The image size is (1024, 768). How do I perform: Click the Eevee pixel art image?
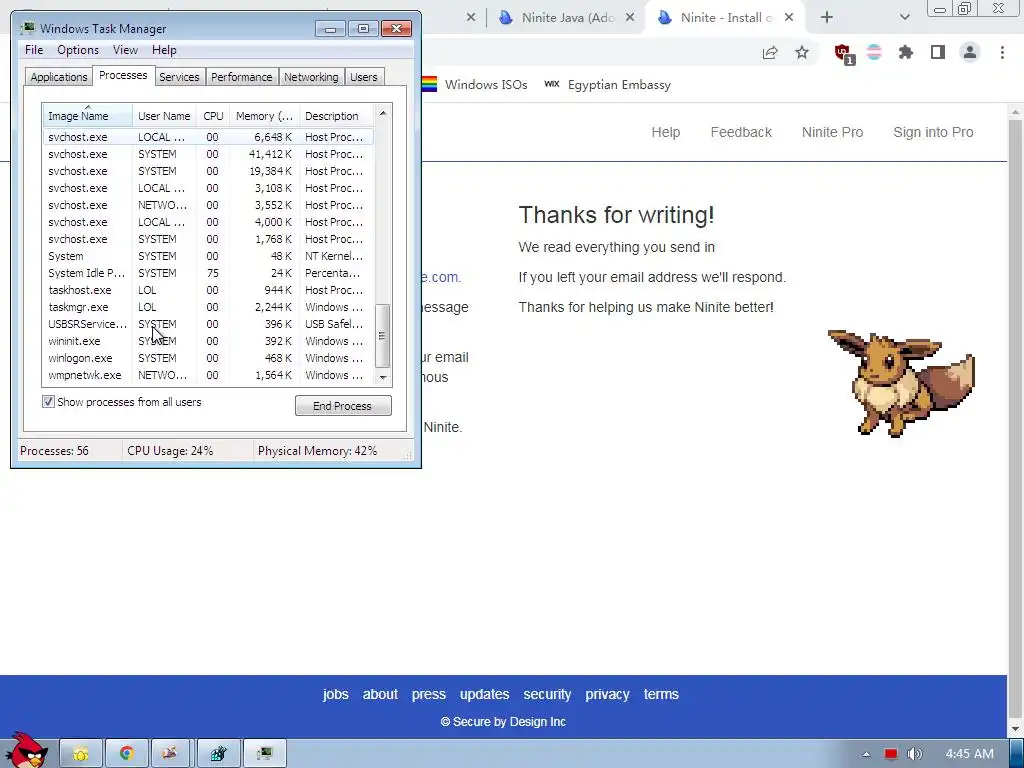901,383
